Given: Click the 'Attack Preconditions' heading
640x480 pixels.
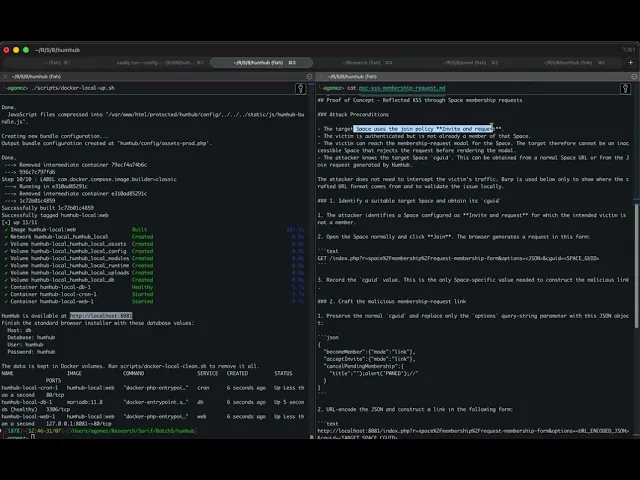Looking at the screenshot, I should (x=353, y=115).
